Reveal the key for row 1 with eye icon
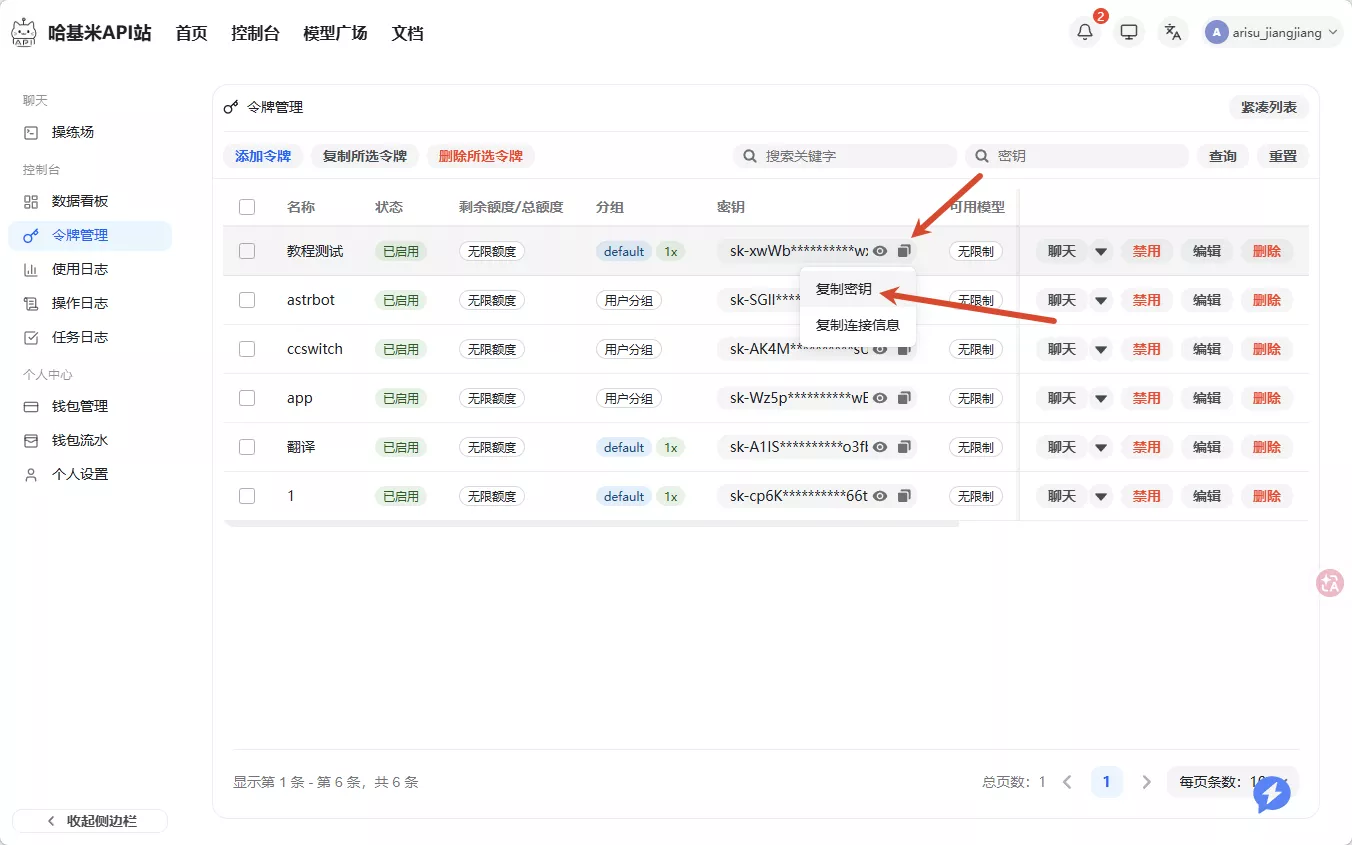1352x845 pixels. 880,496
